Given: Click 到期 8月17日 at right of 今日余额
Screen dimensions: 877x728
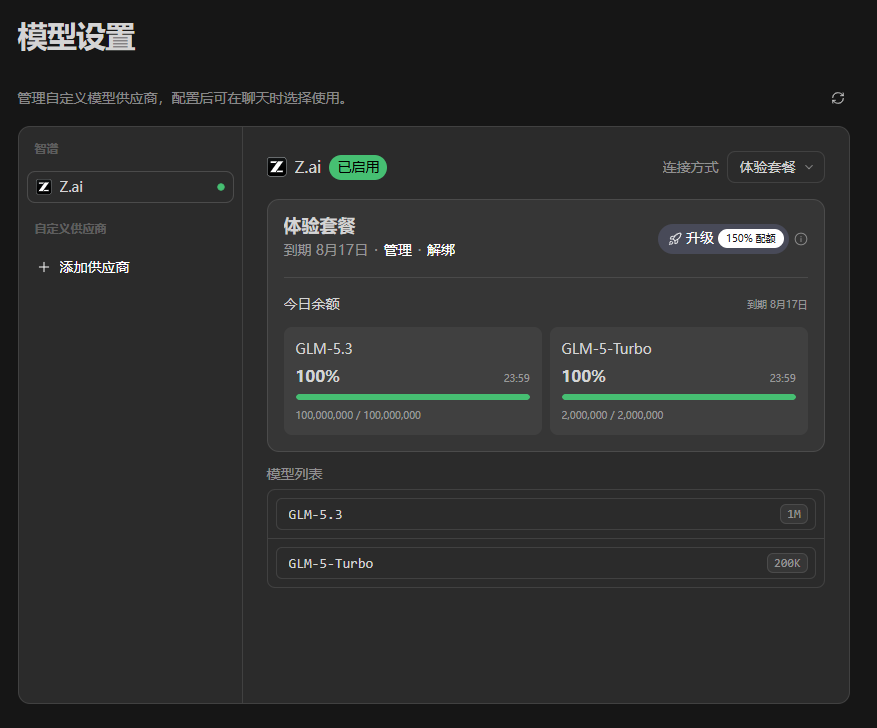Looking at the screenshot, I should (777, 305).
